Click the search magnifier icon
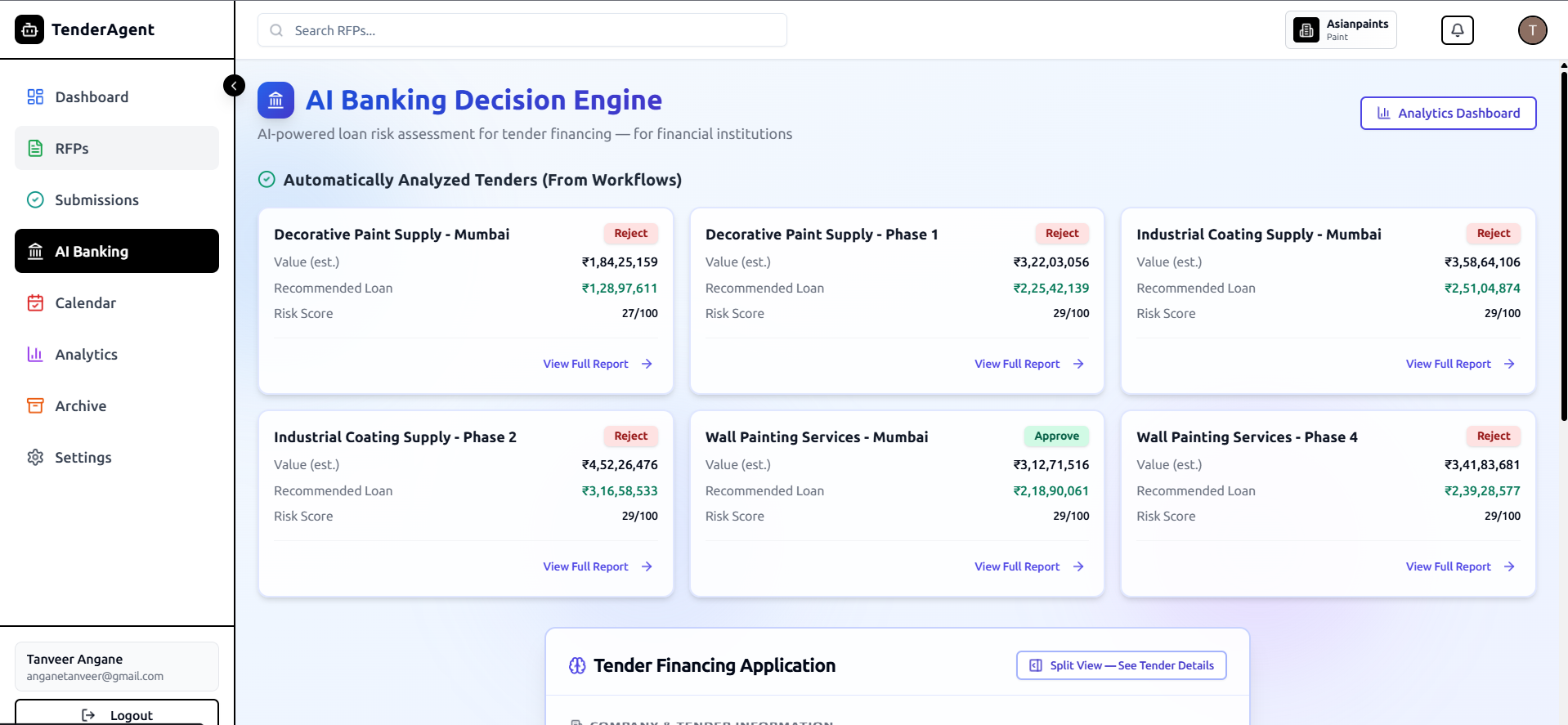The width and height of the screenshot is (1568, 725). click(x=276, y=30)
